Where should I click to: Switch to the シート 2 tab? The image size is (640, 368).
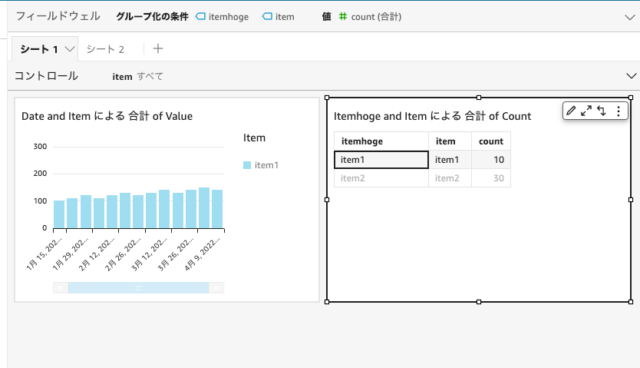(x=105, y=49)
